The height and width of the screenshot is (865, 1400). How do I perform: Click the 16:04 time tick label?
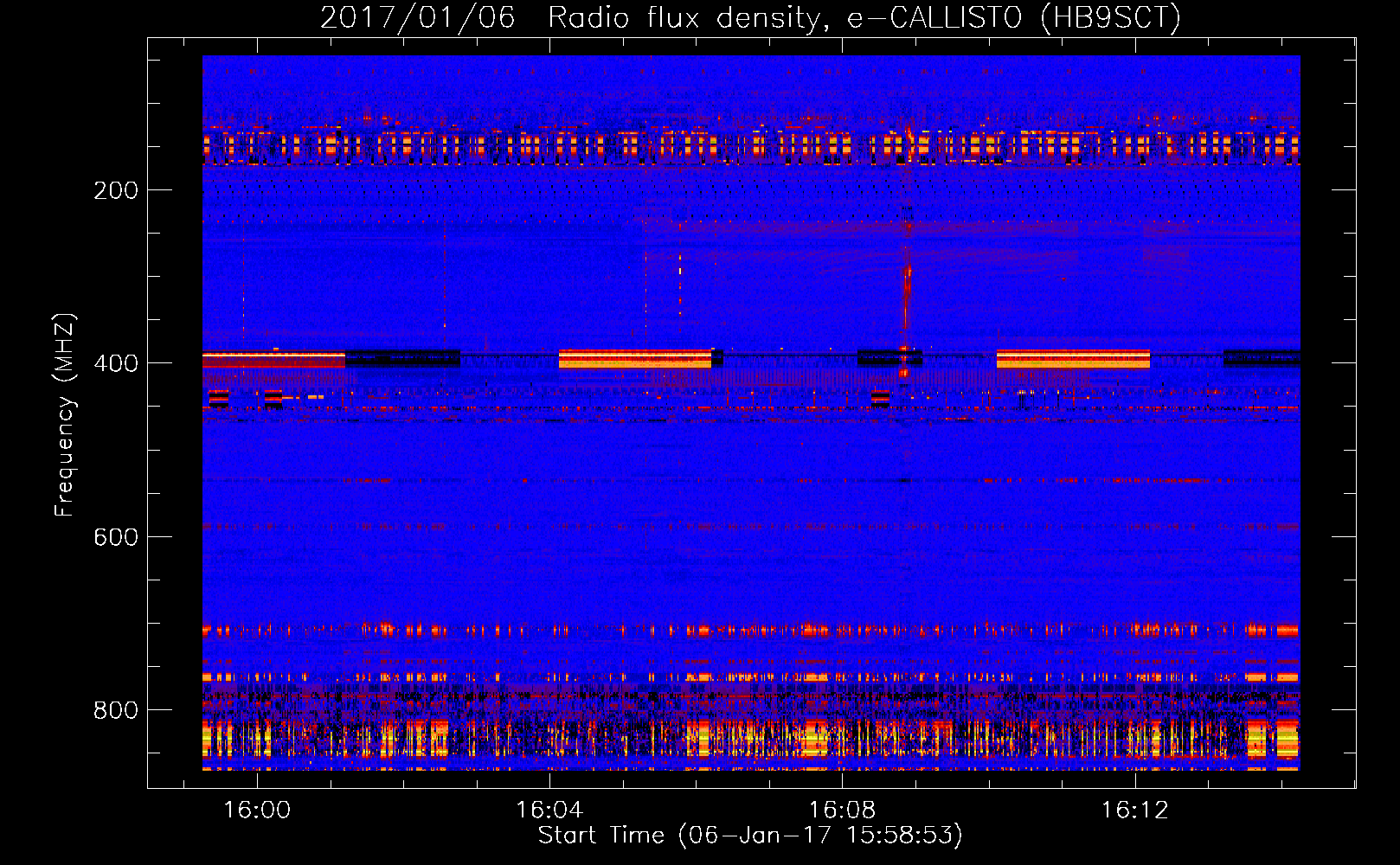coord(549,811)
